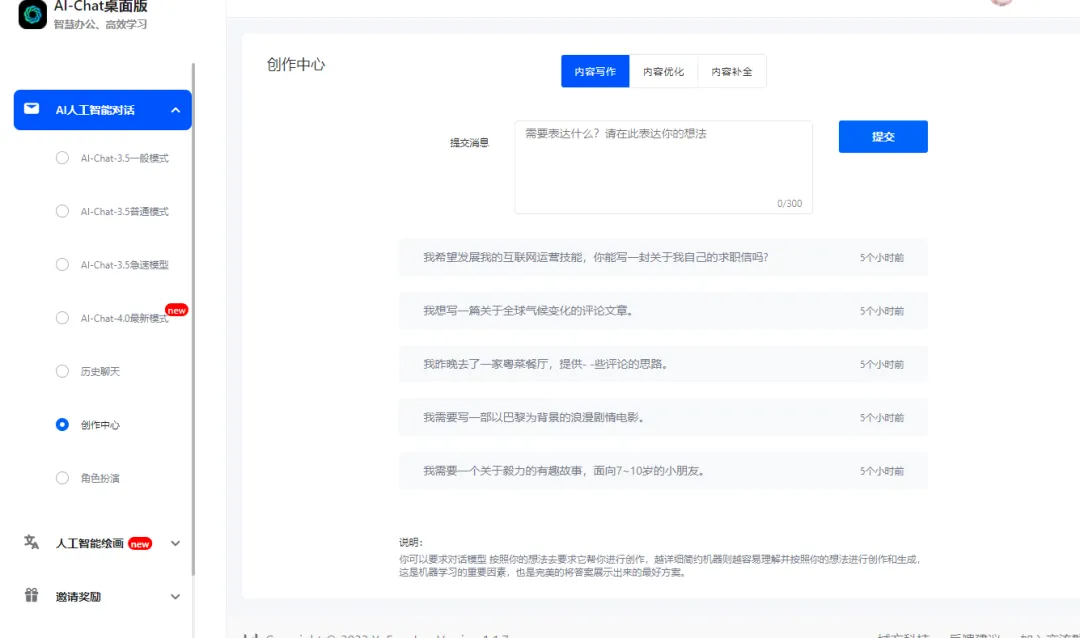Select AI-Chat-3.5普通模式 radio option
Viewport: 1080px width, 638px height.
click(x=62, y=211)
